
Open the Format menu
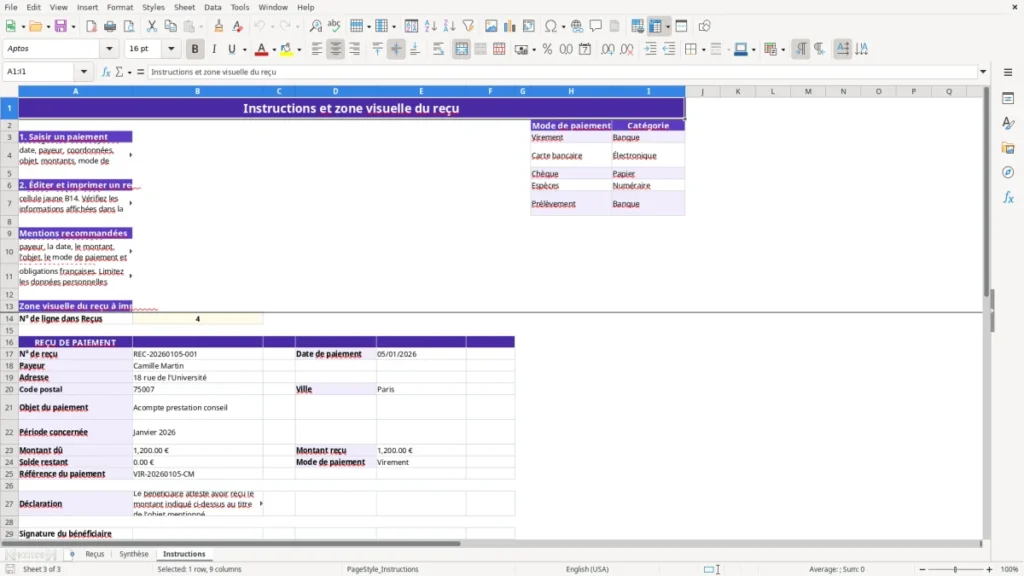coord(120,7)
